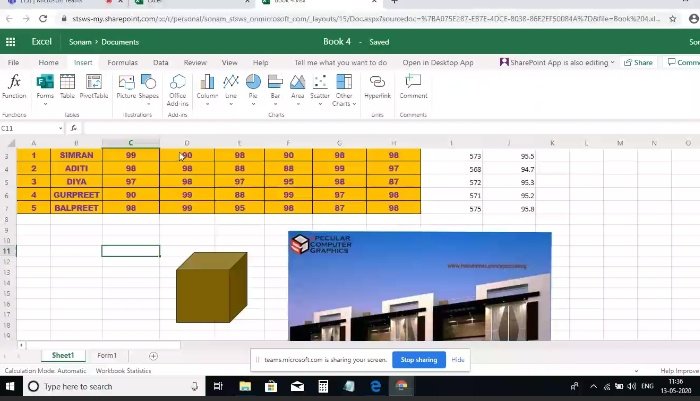
Task: Insert a Function from the ribbon
Action: click(x=14, y=87)
